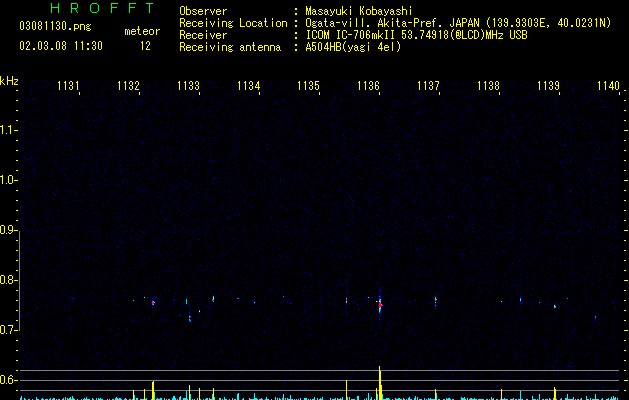Screen dimensions: 629x400
Task: Click the receiving location Ogata-vill. text
Action: [458, 23]
